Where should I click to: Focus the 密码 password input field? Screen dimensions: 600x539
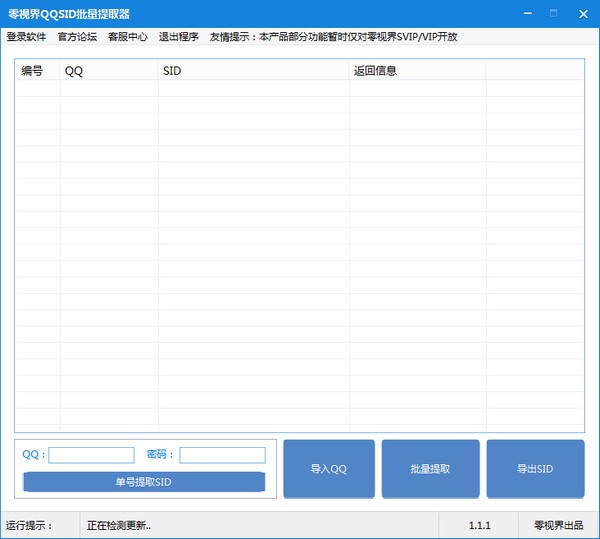pyautogui.click(x=222, y=455)
